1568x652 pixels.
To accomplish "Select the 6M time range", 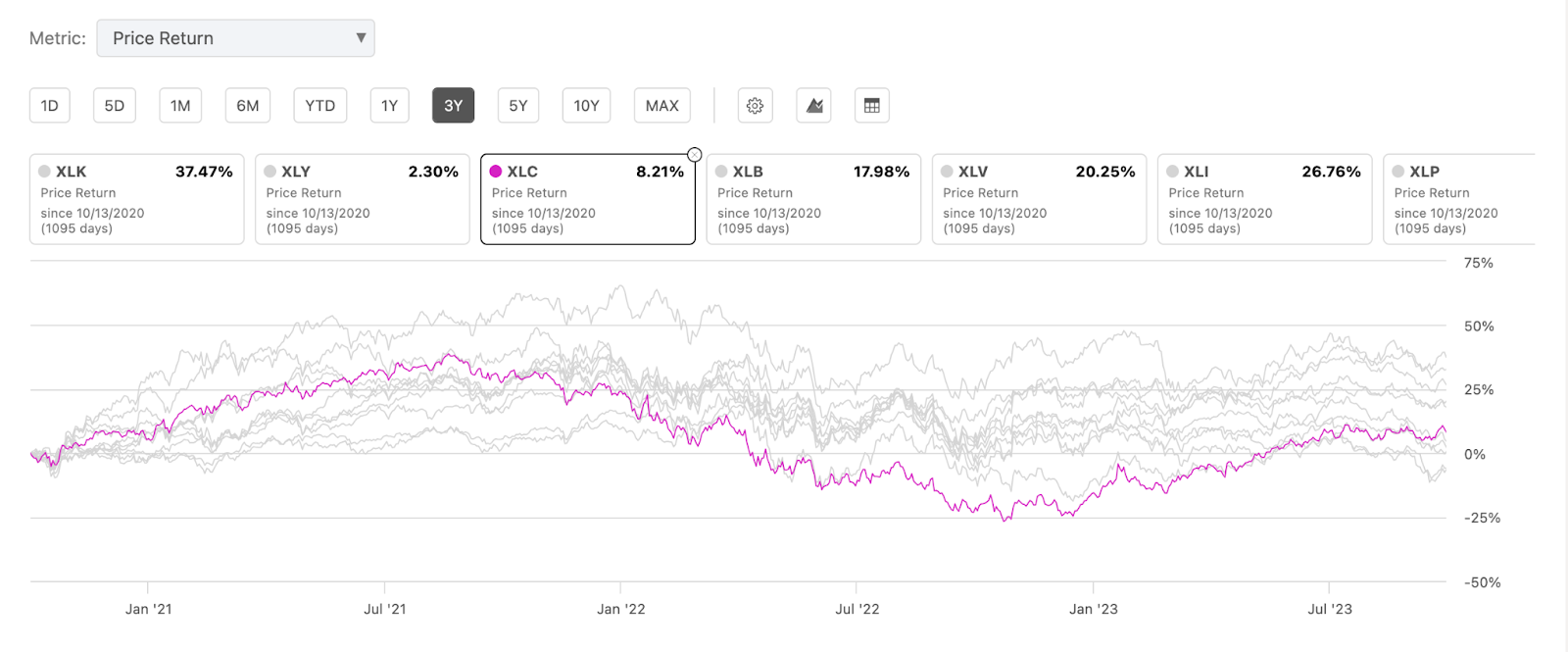I will point(248,106).
